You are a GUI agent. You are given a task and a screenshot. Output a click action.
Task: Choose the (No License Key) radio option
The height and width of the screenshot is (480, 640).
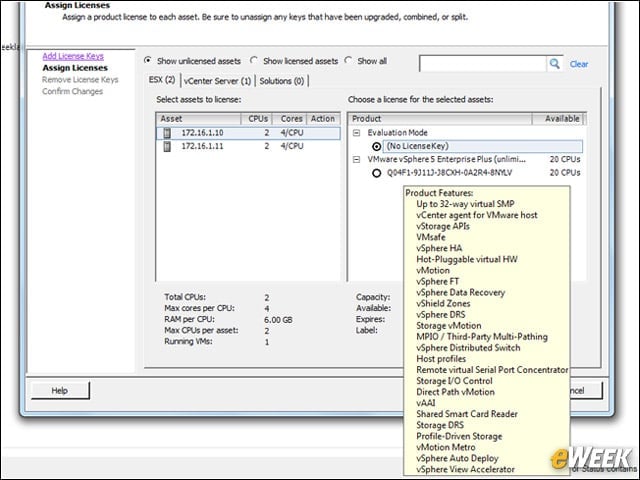click(376, 146)
